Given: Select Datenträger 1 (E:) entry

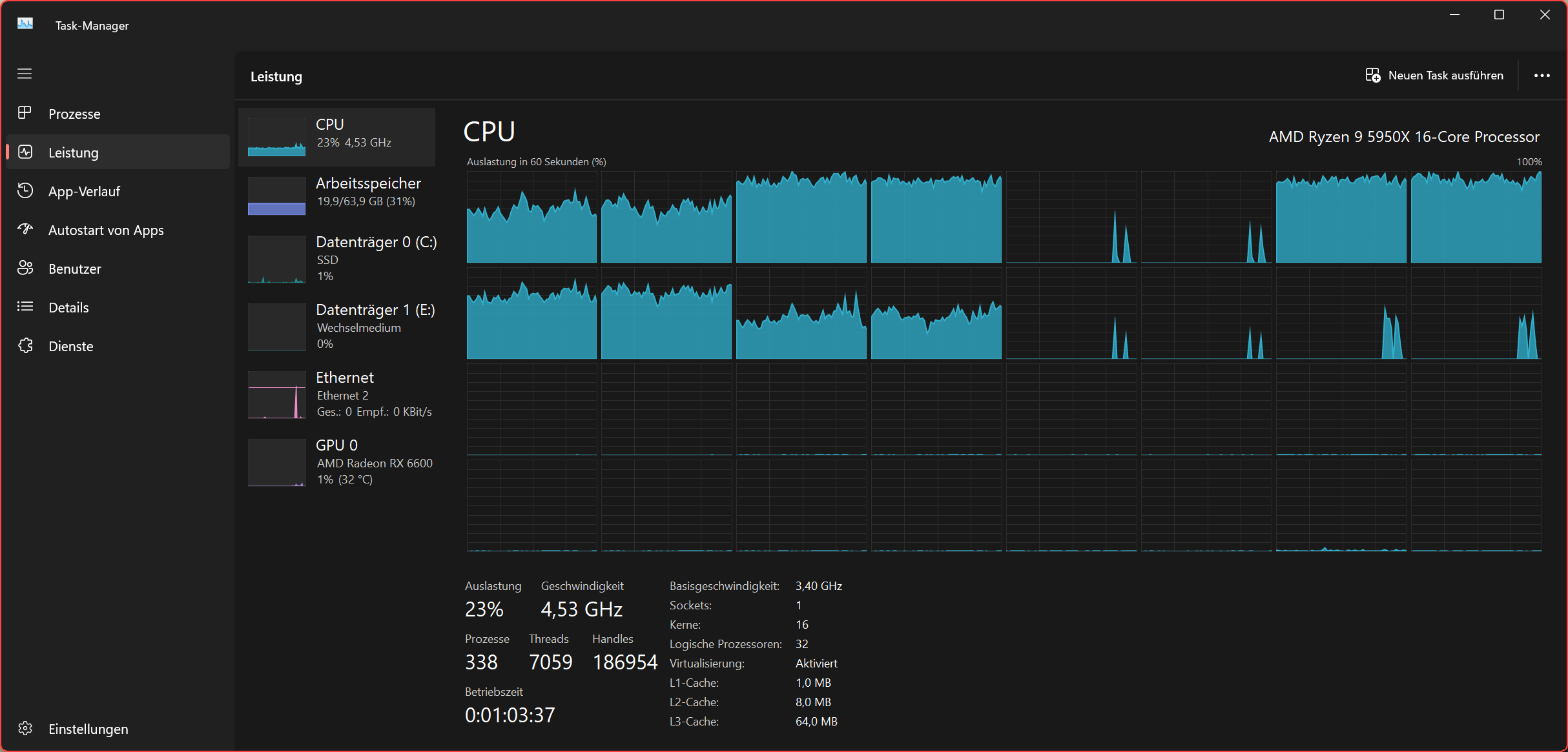Looking at the screenshot, I should [341, 326].
